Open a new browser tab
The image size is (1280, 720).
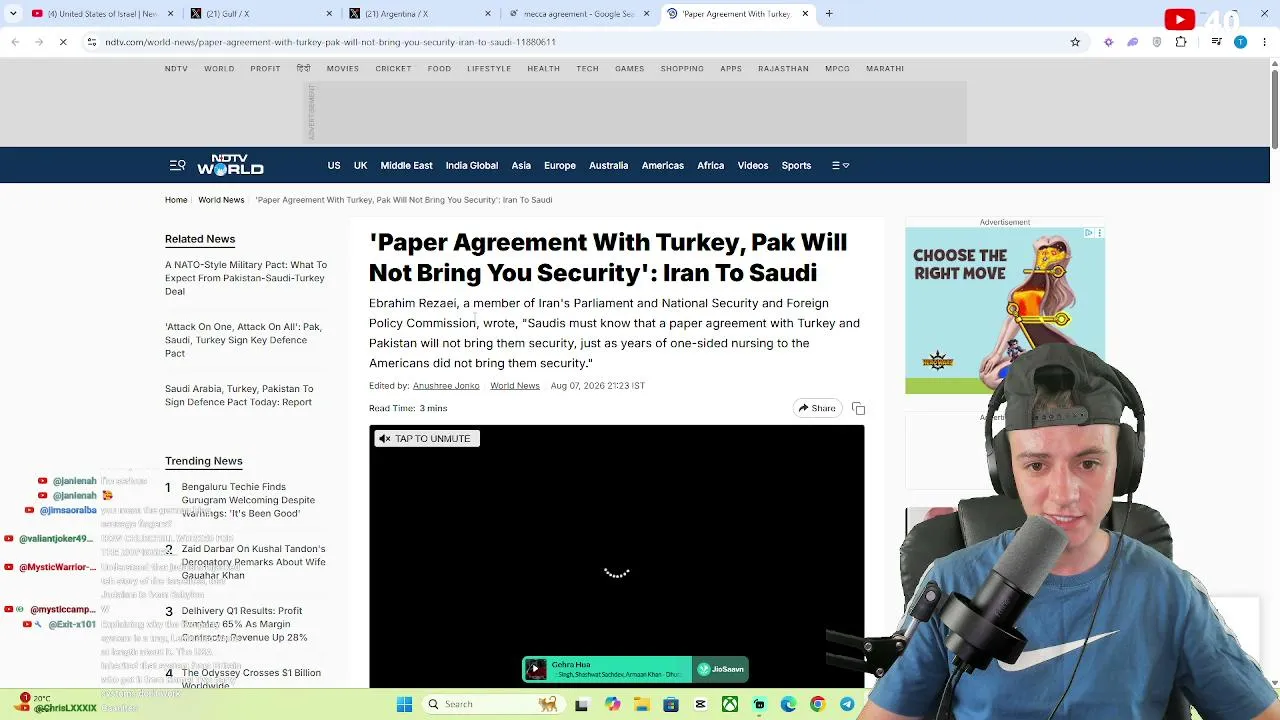click(829, 14)
